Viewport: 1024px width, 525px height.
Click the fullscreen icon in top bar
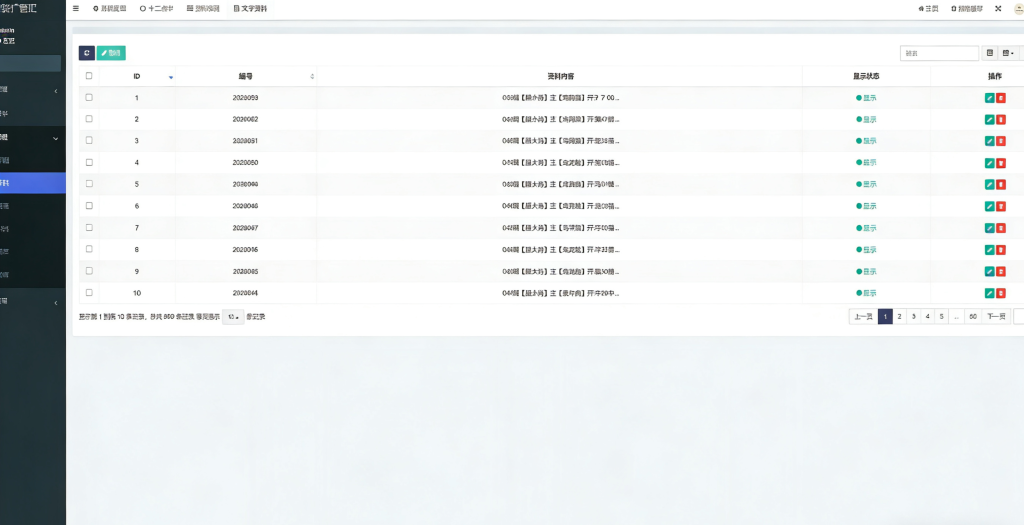click(x=998, y=8)
